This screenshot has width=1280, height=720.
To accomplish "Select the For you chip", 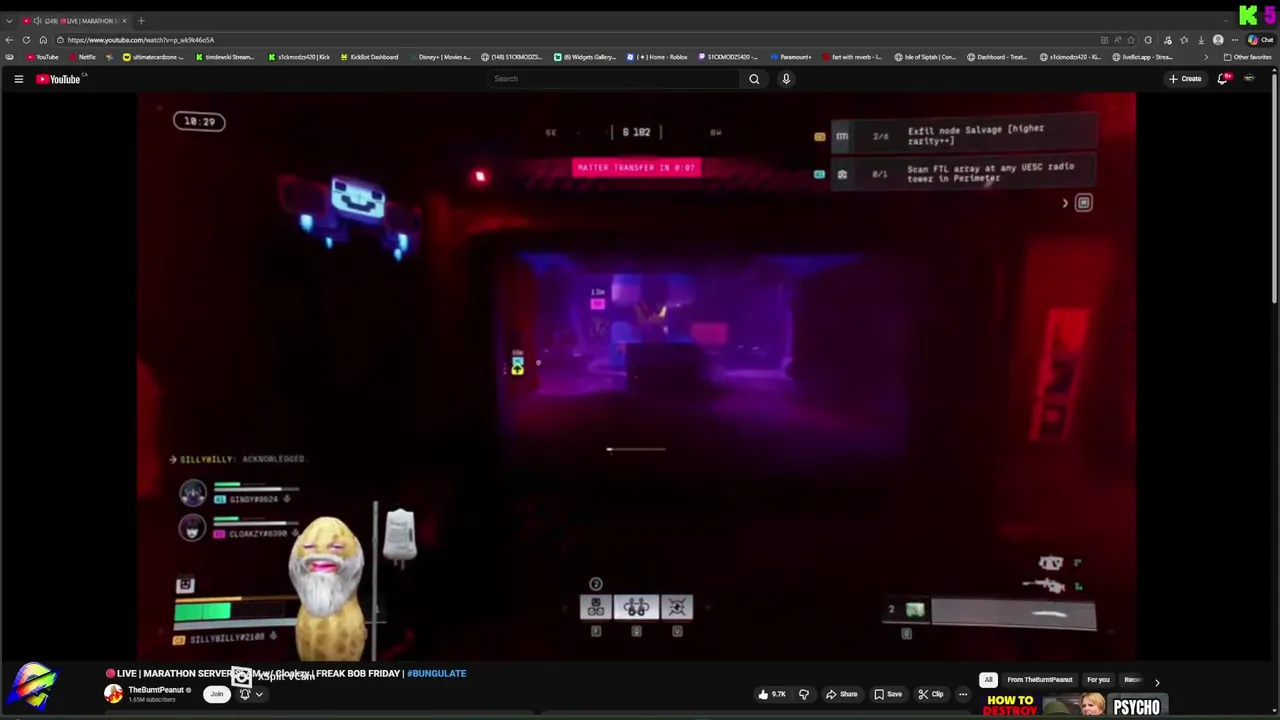I will (x=1098, y=680).
